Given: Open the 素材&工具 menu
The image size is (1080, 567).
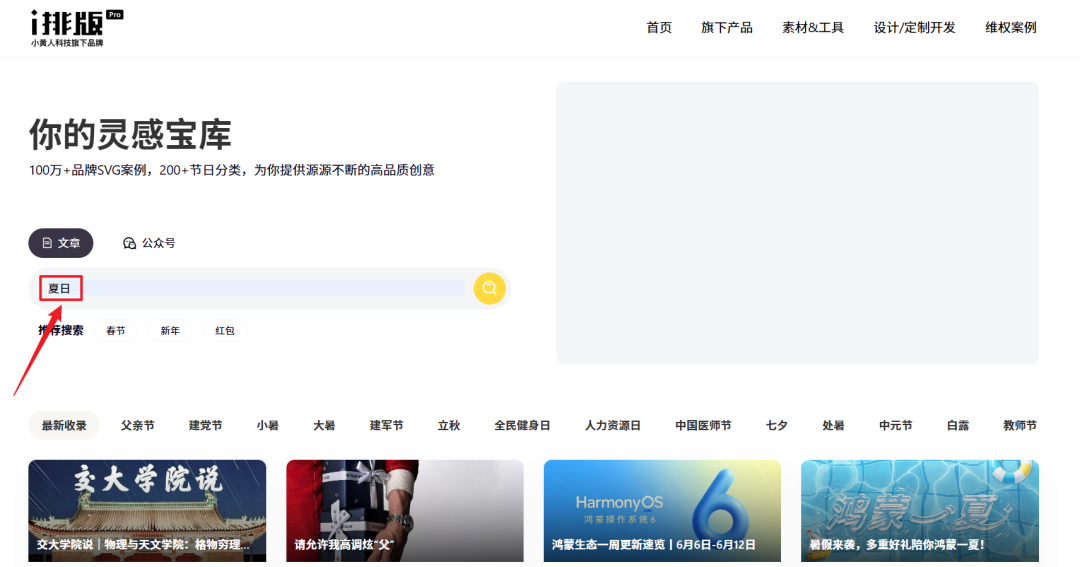Looking at the screenshot, I should [x=813, y=28].
